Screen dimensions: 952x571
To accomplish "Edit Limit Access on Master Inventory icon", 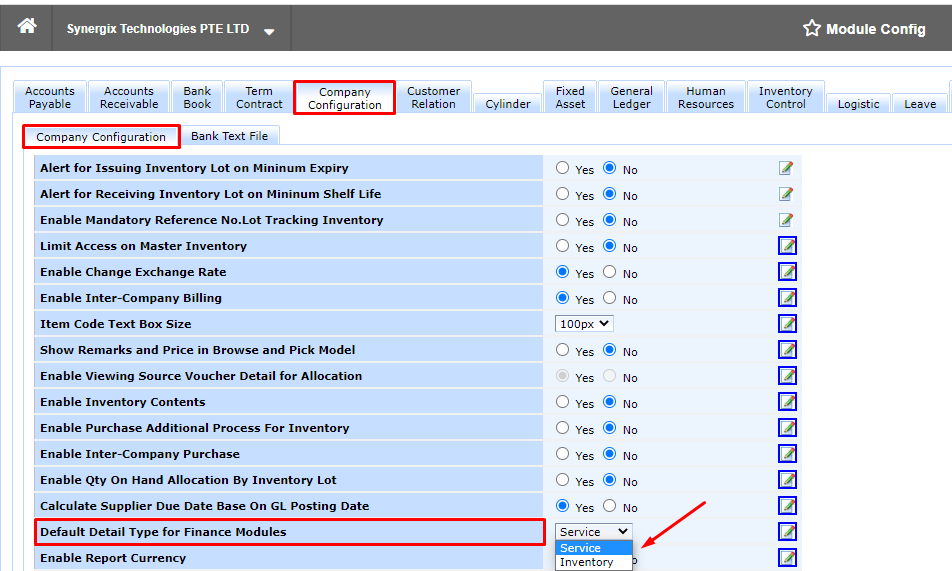I will [x=787, y=246].
